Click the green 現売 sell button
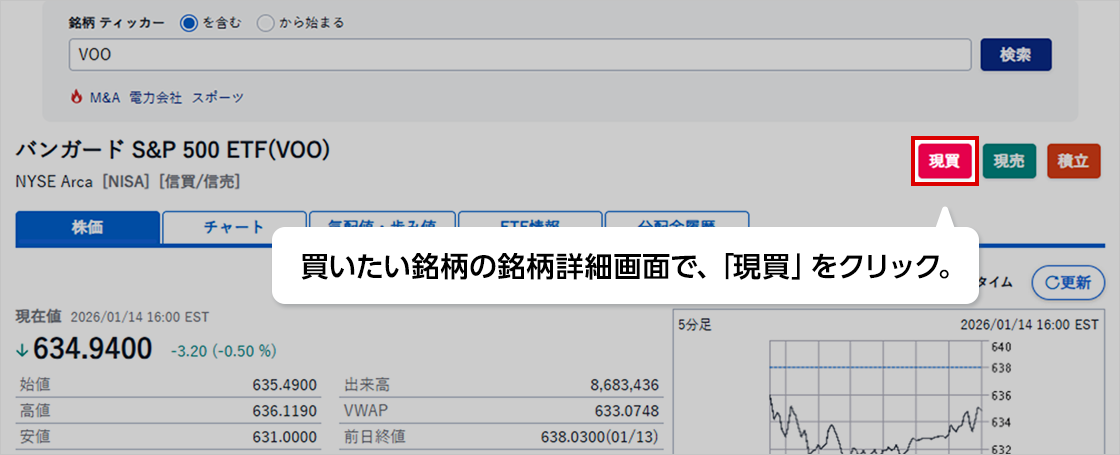 click(1009, 161)
